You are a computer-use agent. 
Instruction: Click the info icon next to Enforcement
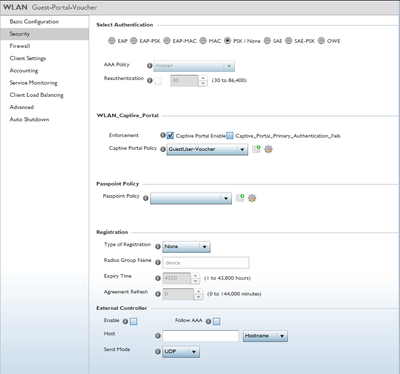click(163, 135)
